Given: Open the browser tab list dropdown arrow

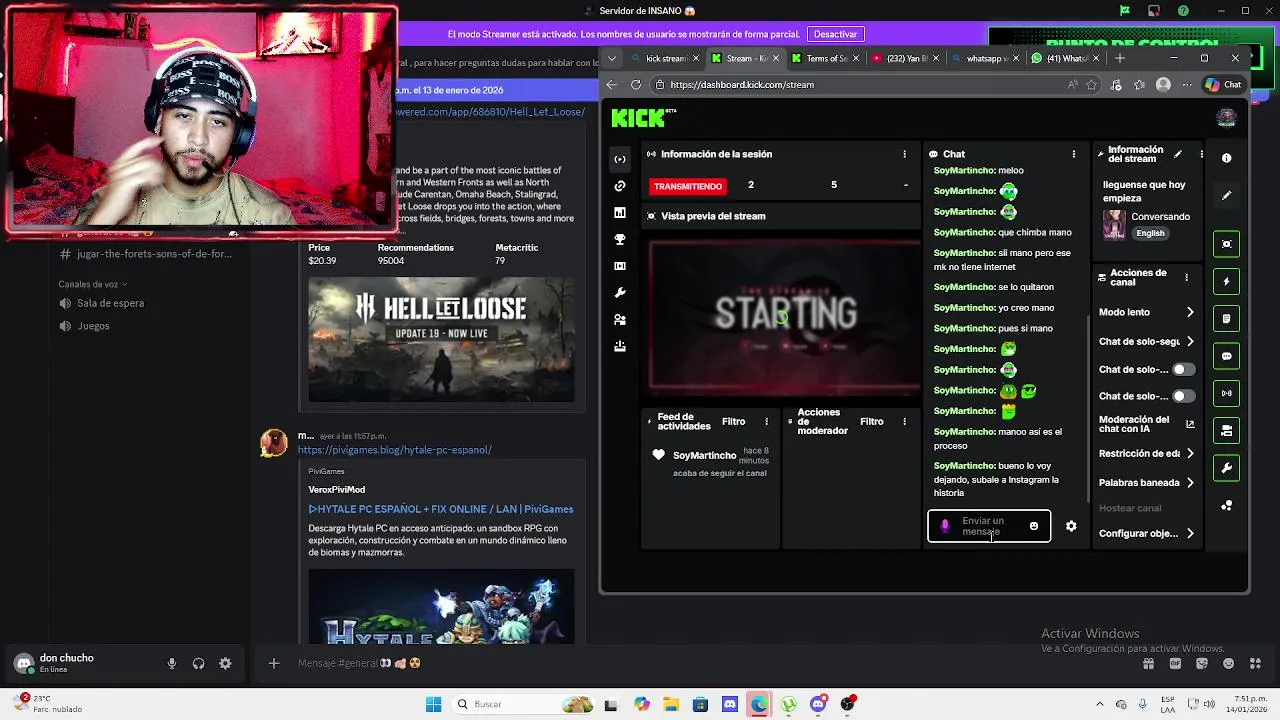Looking at the screenshot, I should [x=612, y=58].
